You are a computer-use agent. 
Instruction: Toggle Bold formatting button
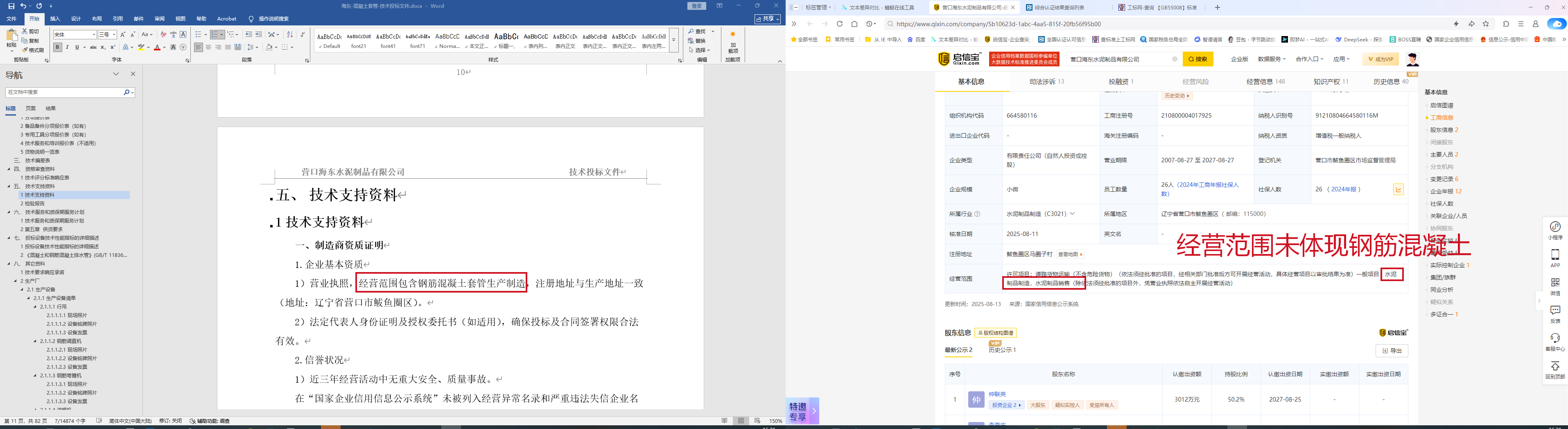57,47
